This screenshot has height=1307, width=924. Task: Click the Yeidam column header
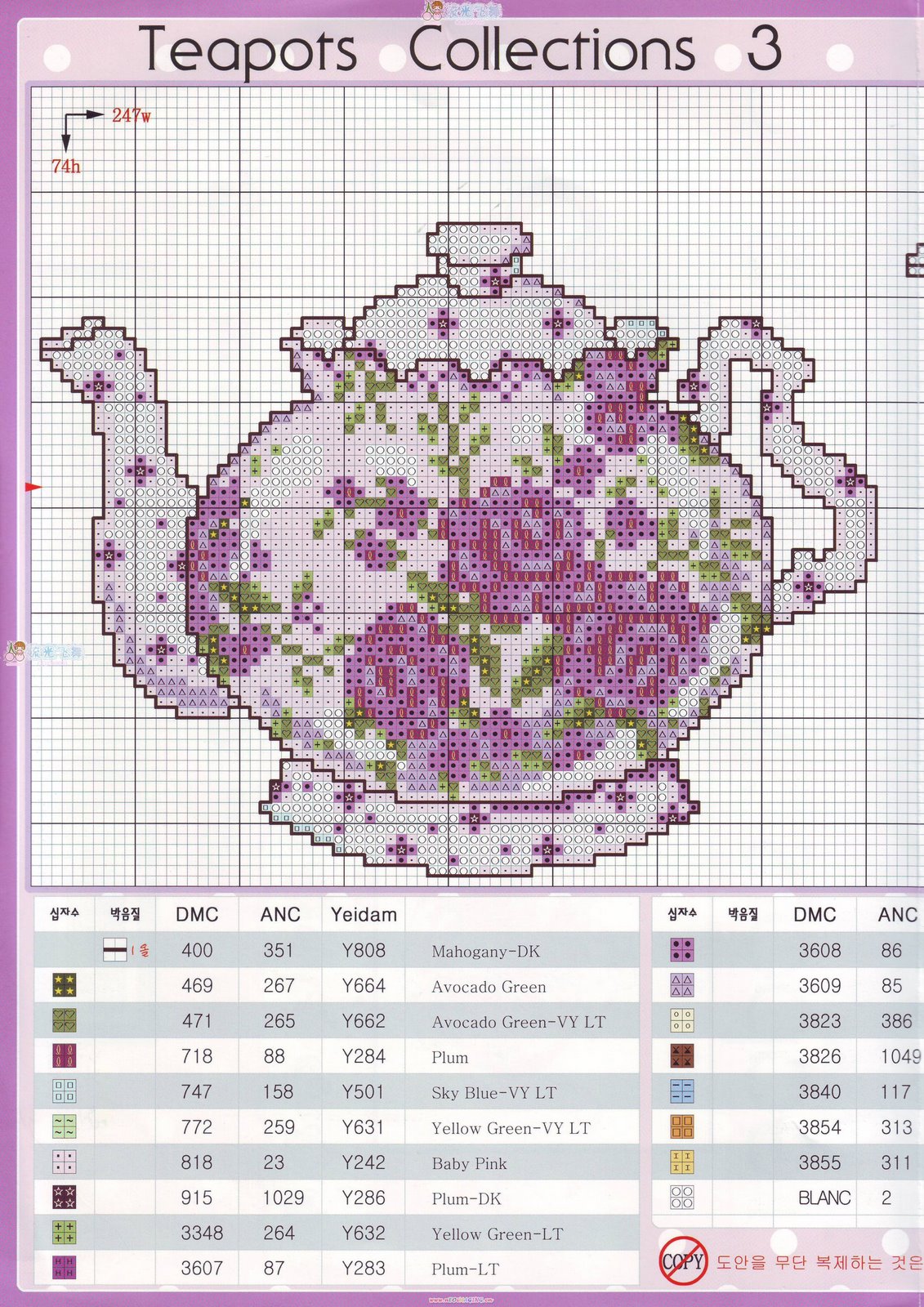pos(364,915)
